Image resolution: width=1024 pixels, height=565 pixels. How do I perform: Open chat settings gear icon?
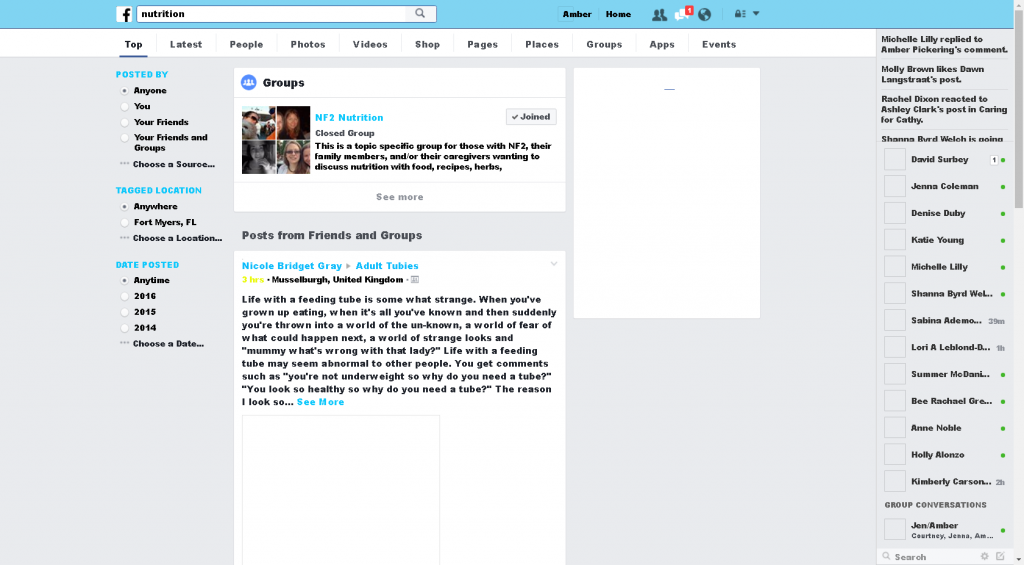click(985, 557)
